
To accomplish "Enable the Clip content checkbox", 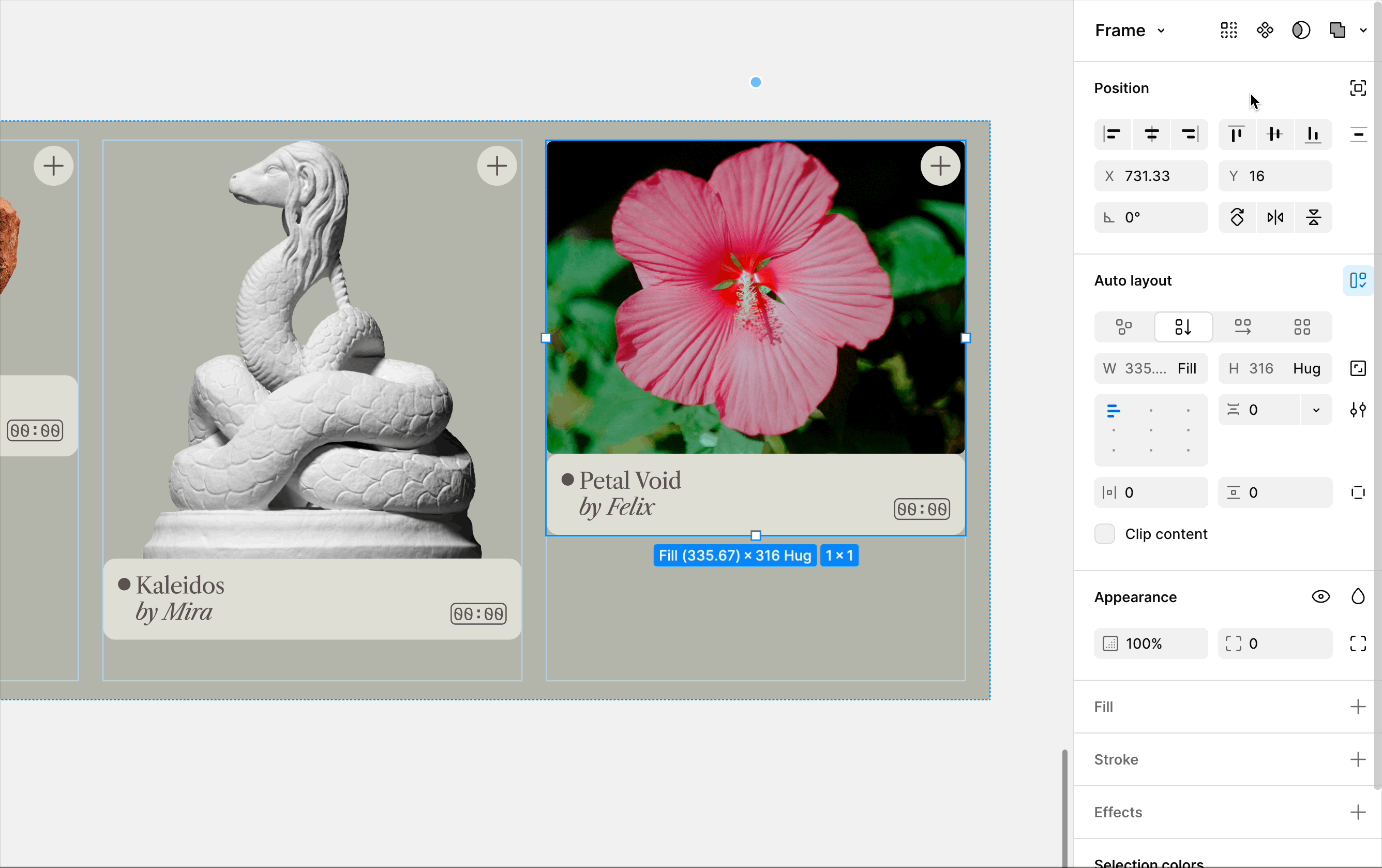I will pos(1105,534).
